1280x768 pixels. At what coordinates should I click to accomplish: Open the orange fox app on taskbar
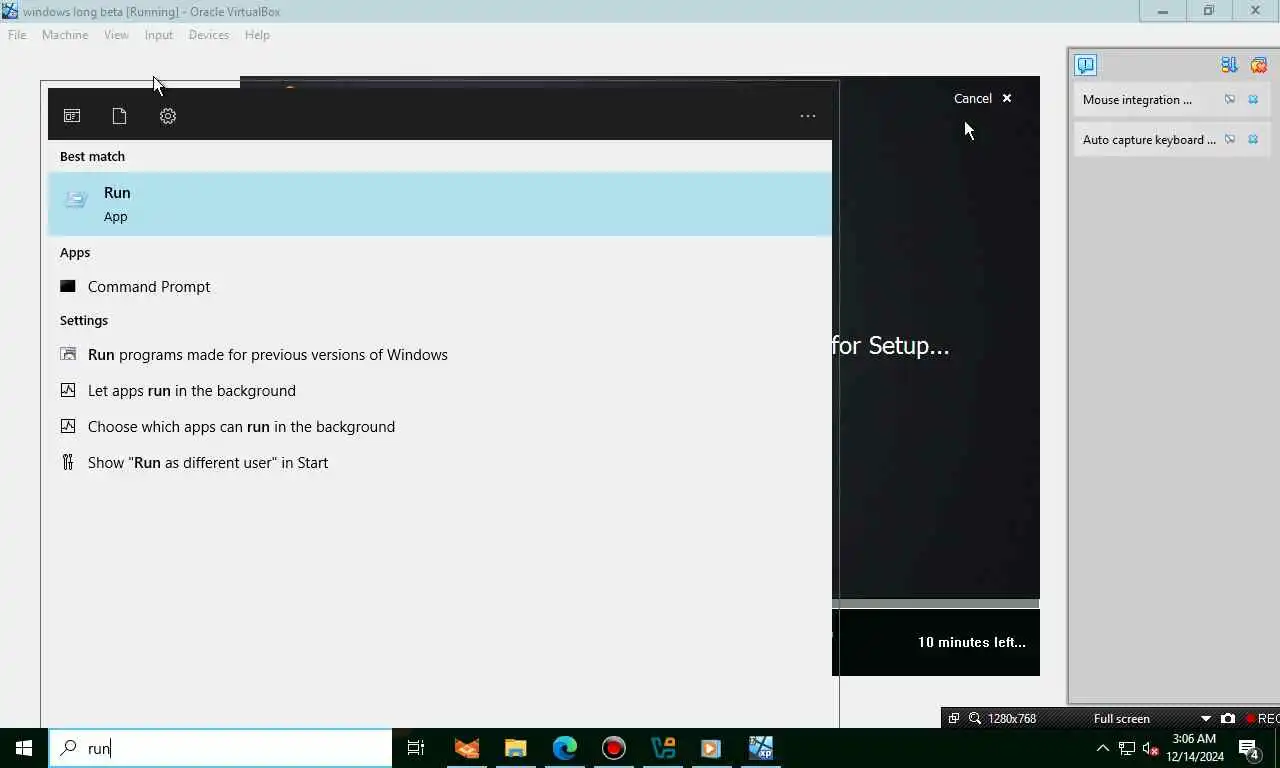pyautogui.click(x=467, y=748)
